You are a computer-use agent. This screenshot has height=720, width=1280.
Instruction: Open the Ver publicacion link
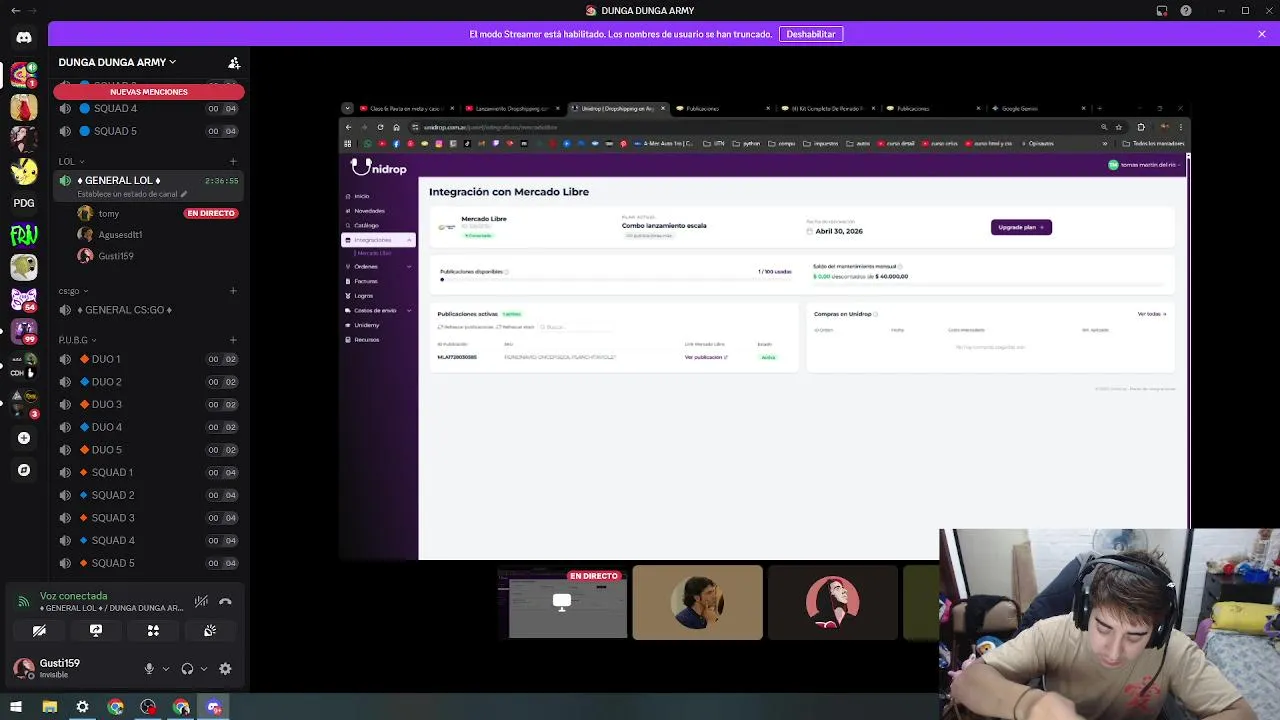[706, 357]
